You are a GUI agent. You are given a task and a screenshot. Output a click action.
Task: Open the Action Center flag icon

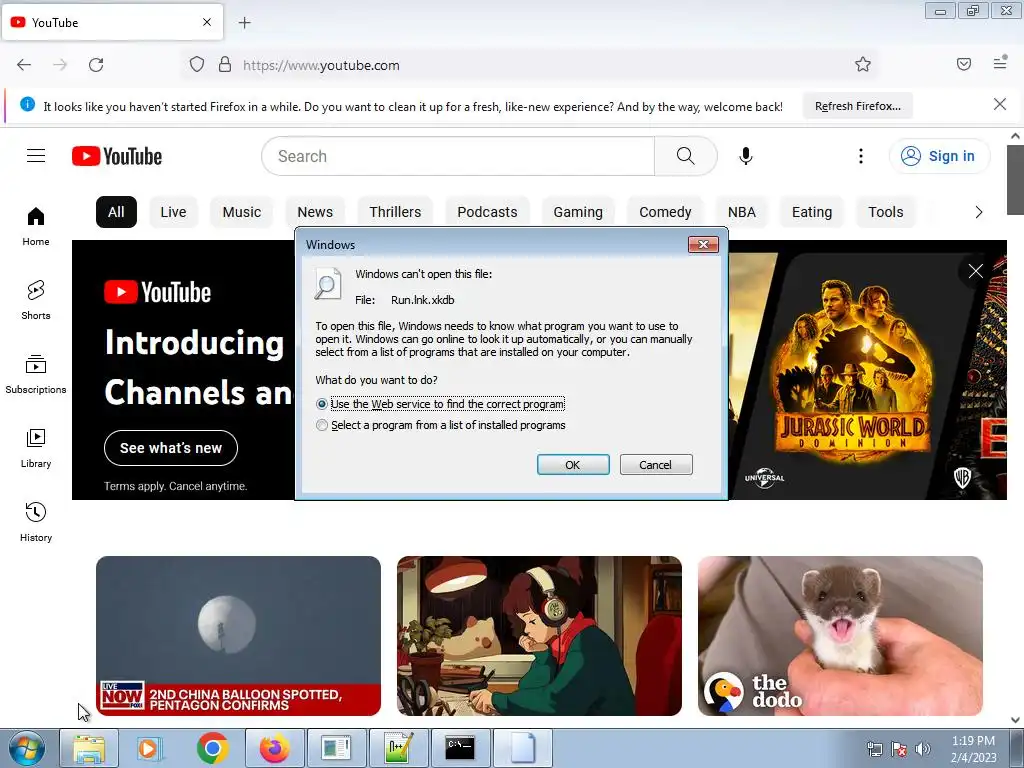899,749
